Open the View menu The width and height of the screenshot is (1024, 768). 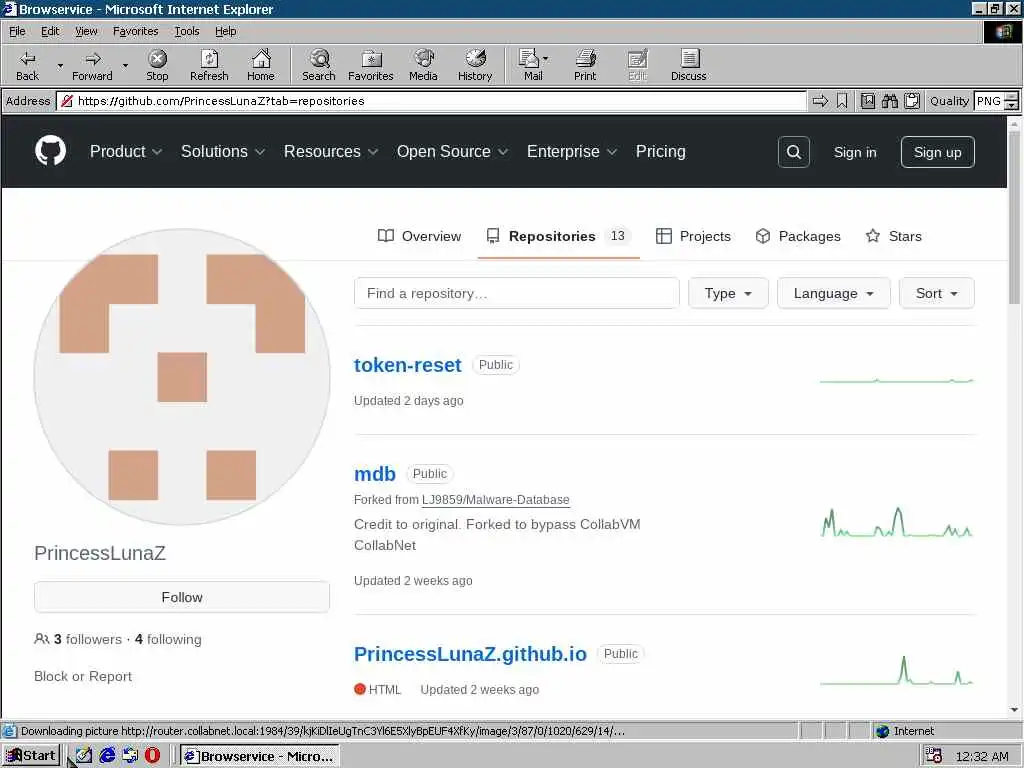(86, 31)
